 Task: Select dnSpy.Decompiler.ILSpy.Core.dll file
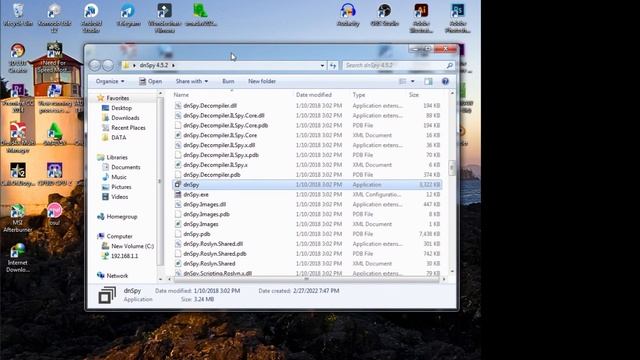pos(224,116)
